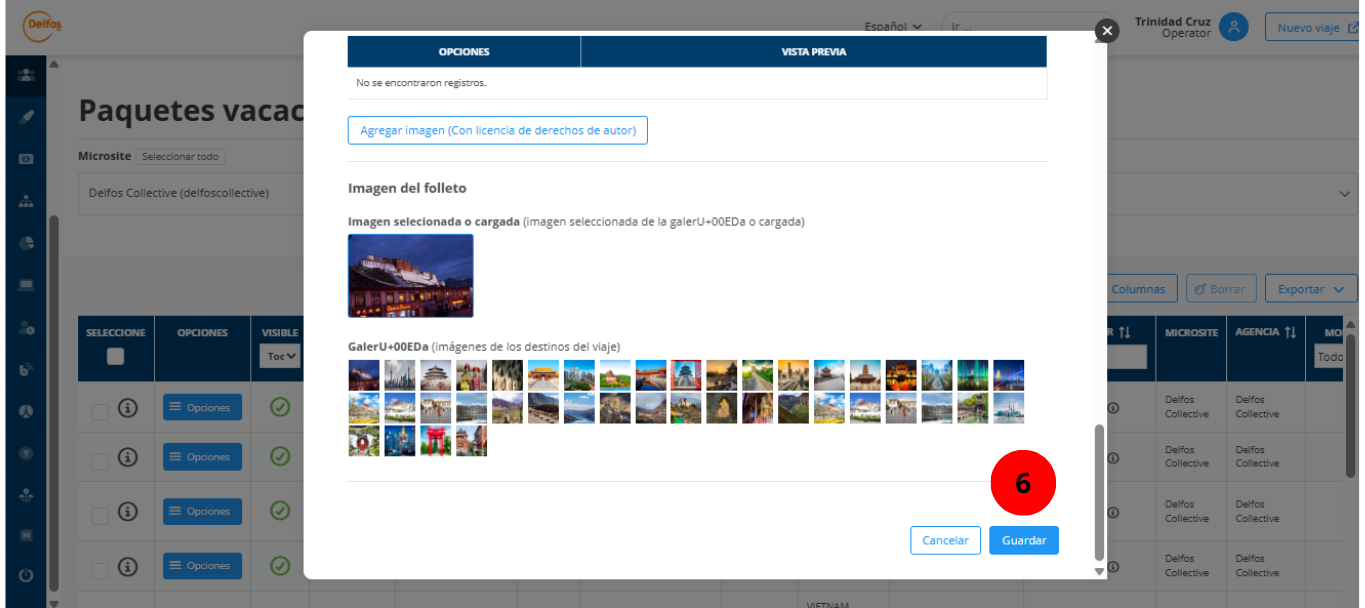Select the first gallery thumbnail image
Screen dimensions: 1365x608
[x=363, y=375]
